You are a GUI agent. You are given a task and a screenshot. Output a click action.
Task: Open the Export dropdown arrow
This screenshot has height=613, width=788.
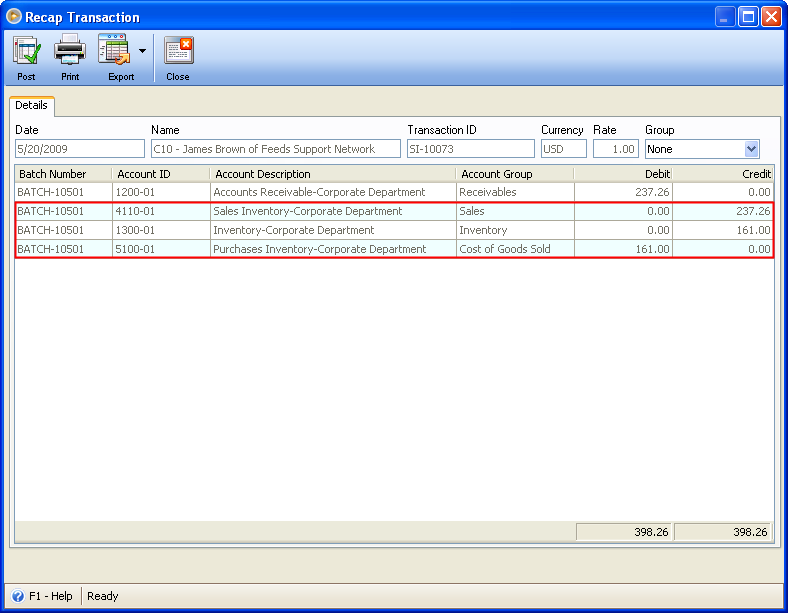tap(142, 51)
